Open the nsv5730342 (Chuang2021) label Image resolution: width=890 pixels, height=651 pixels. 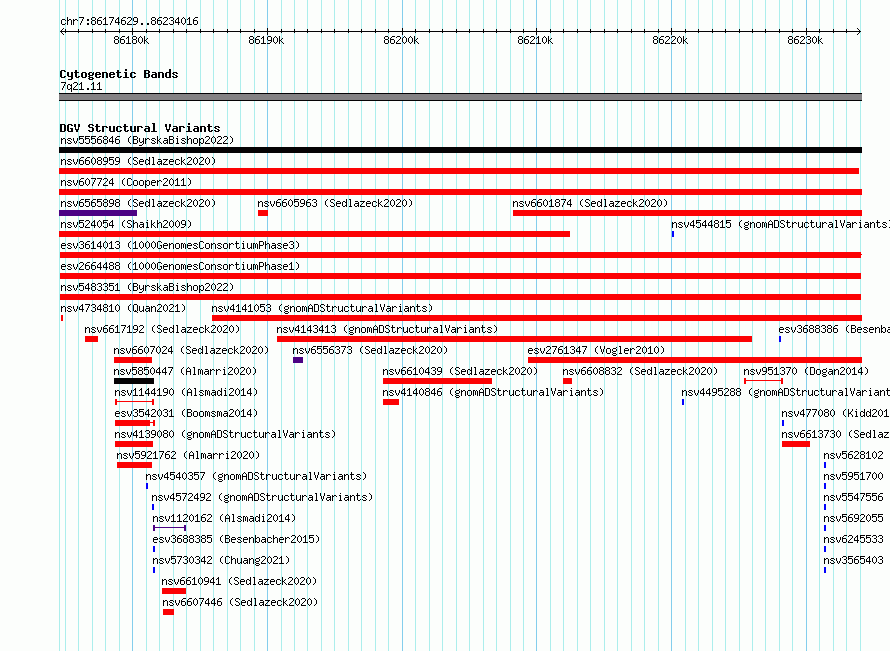tap(221, 560)
